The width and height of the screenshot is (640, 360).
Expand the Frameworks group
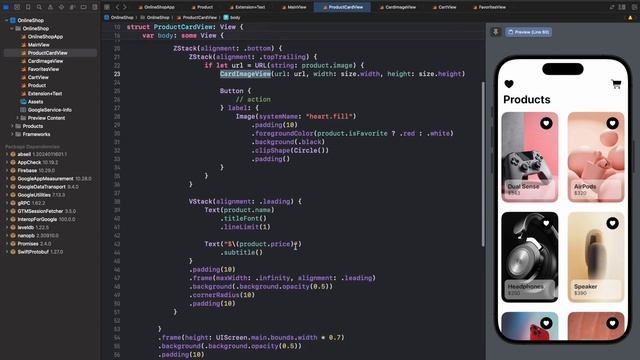pyautogui.click(x=12, y=134)
